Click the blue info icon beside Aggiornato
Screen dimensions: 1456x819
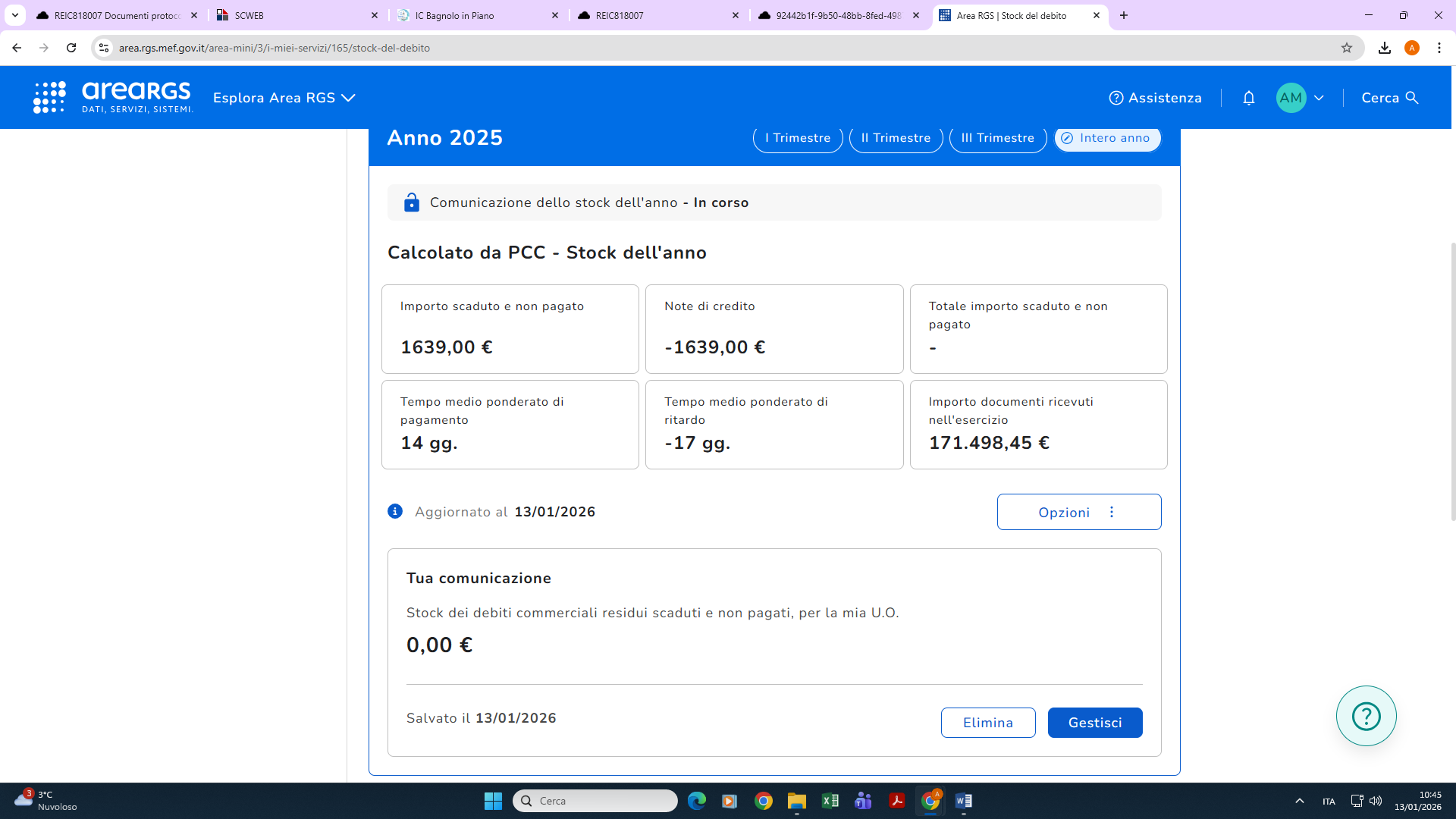coord(395,511)
